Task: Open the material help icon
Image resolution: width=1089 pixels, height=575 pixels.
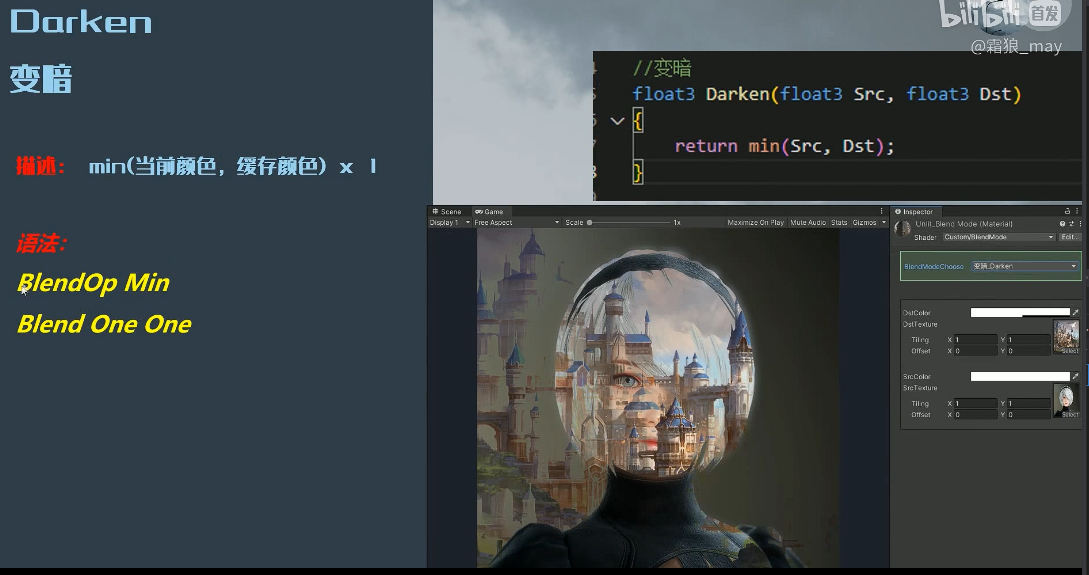Action: [x=1062, y=224]
